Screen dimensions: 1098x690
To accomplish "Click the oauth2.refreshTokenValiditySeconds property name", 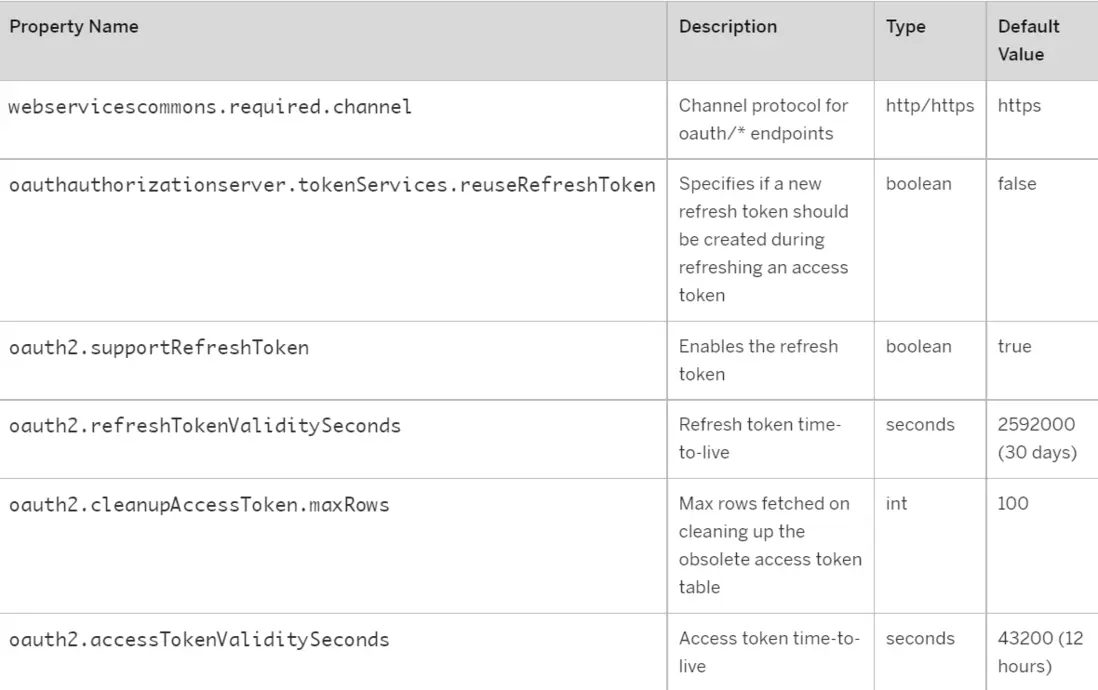I will coord(205,425).
